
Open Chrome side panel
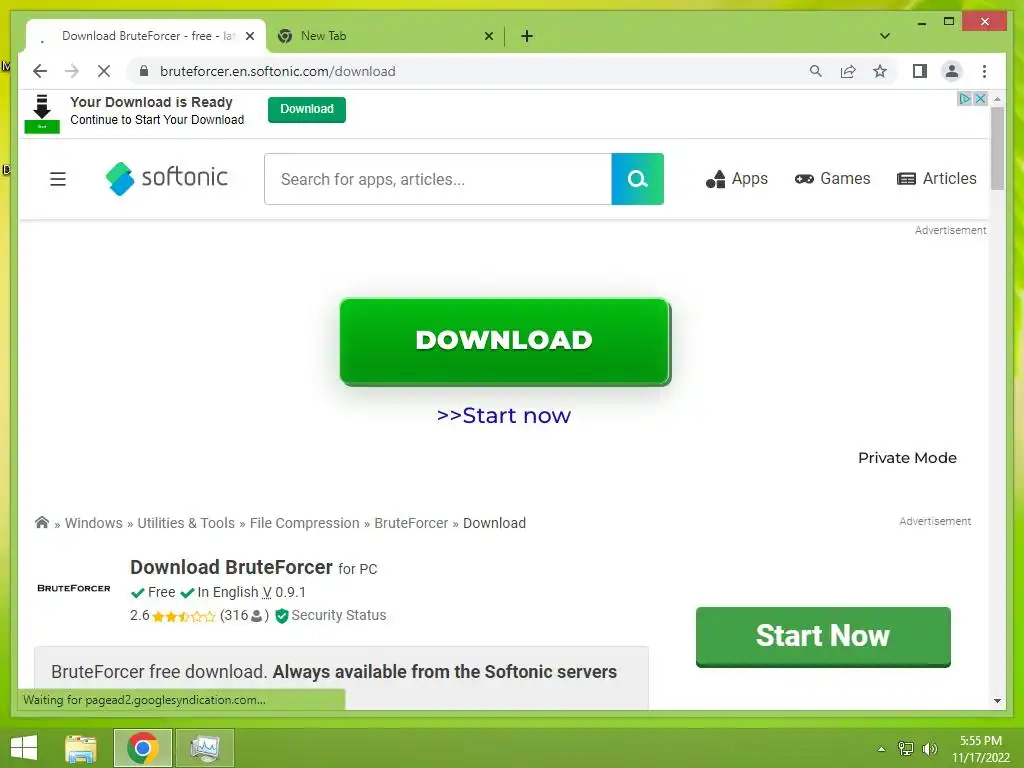920,71
